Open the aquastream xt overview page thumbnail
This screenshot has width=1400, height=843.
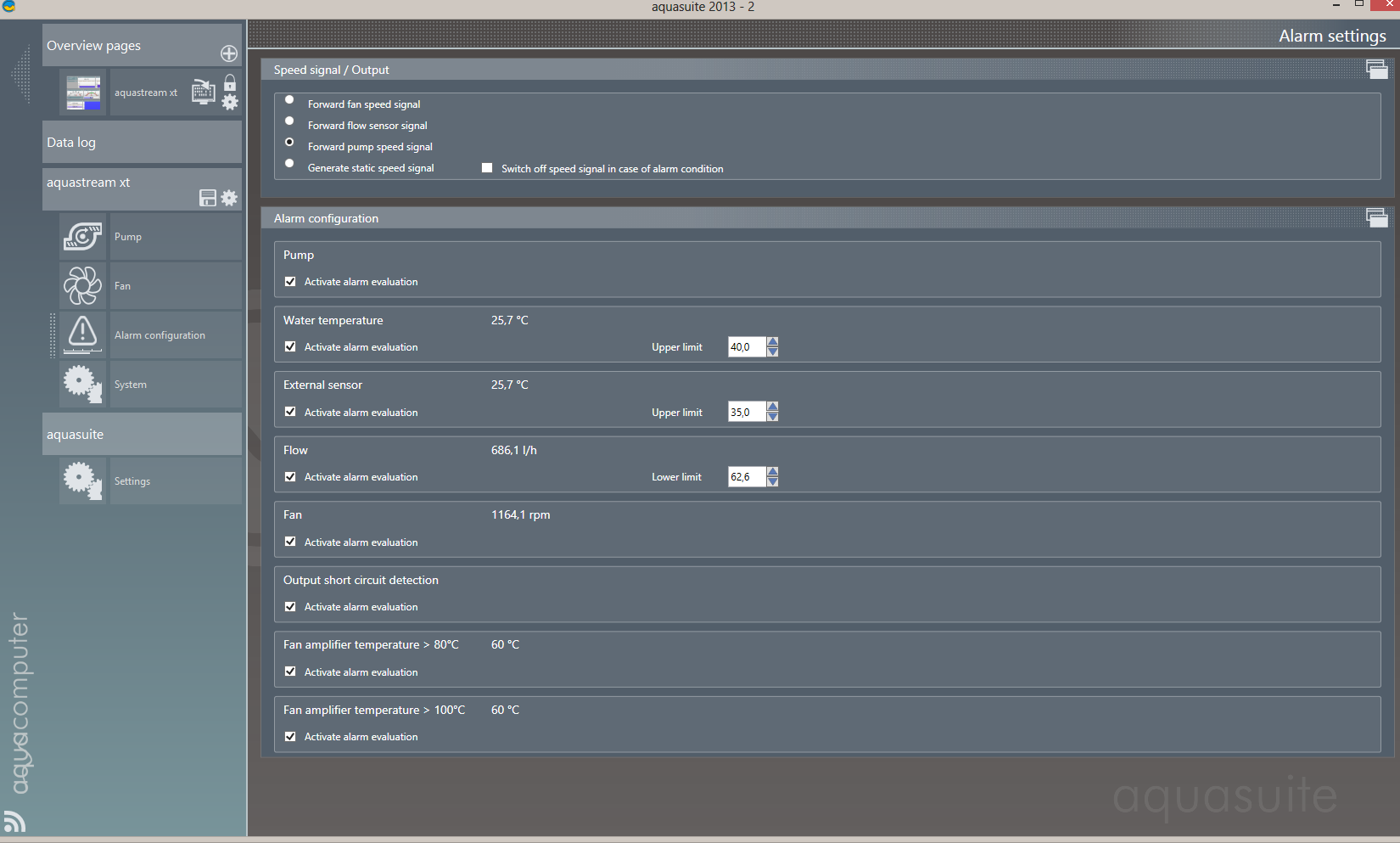click(x=83, y=93)
